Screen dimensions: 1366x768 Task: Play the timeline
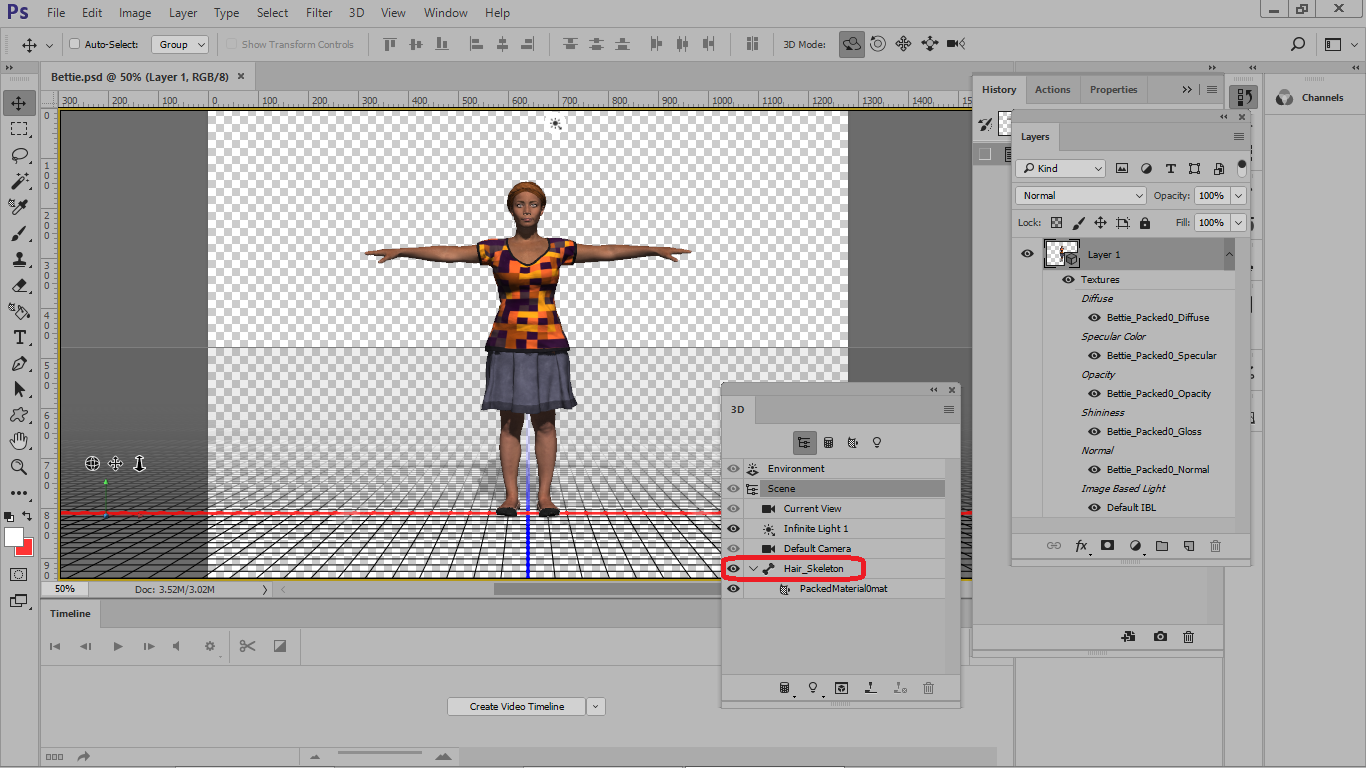[x=118, y=647]
